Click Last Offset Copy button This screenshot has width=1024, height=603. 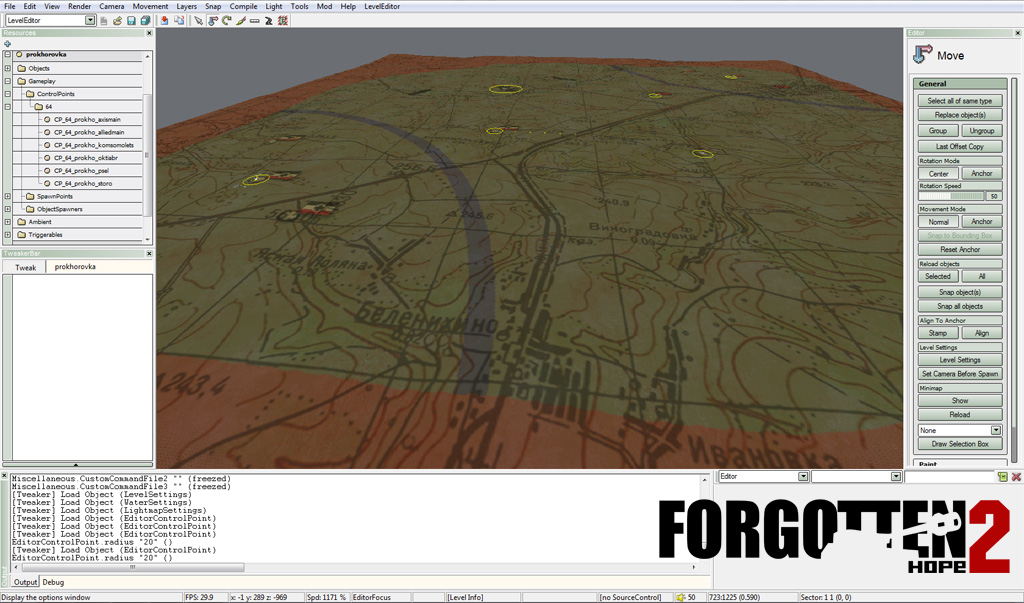pos(959,146)
